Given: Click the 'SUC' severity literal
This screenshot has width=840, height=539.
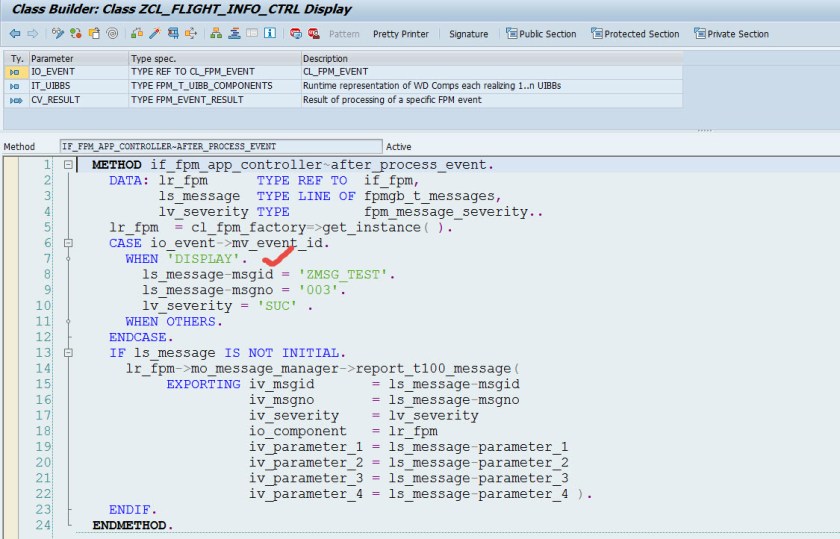Looking at the screenshot, I should tap(277, 305).
